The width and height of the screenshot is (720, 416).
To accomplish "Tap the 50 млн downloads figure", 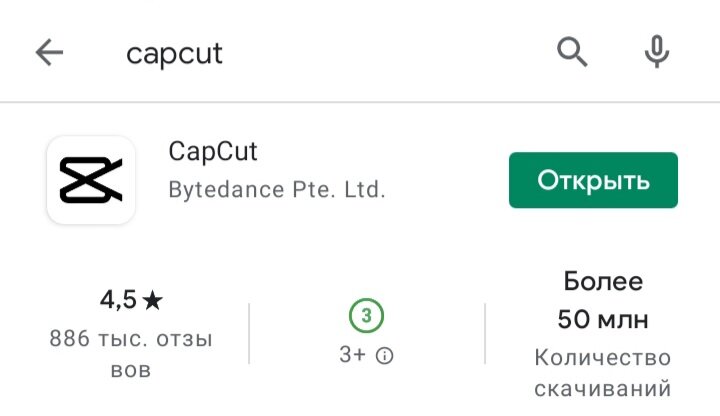I will [603, 320].
